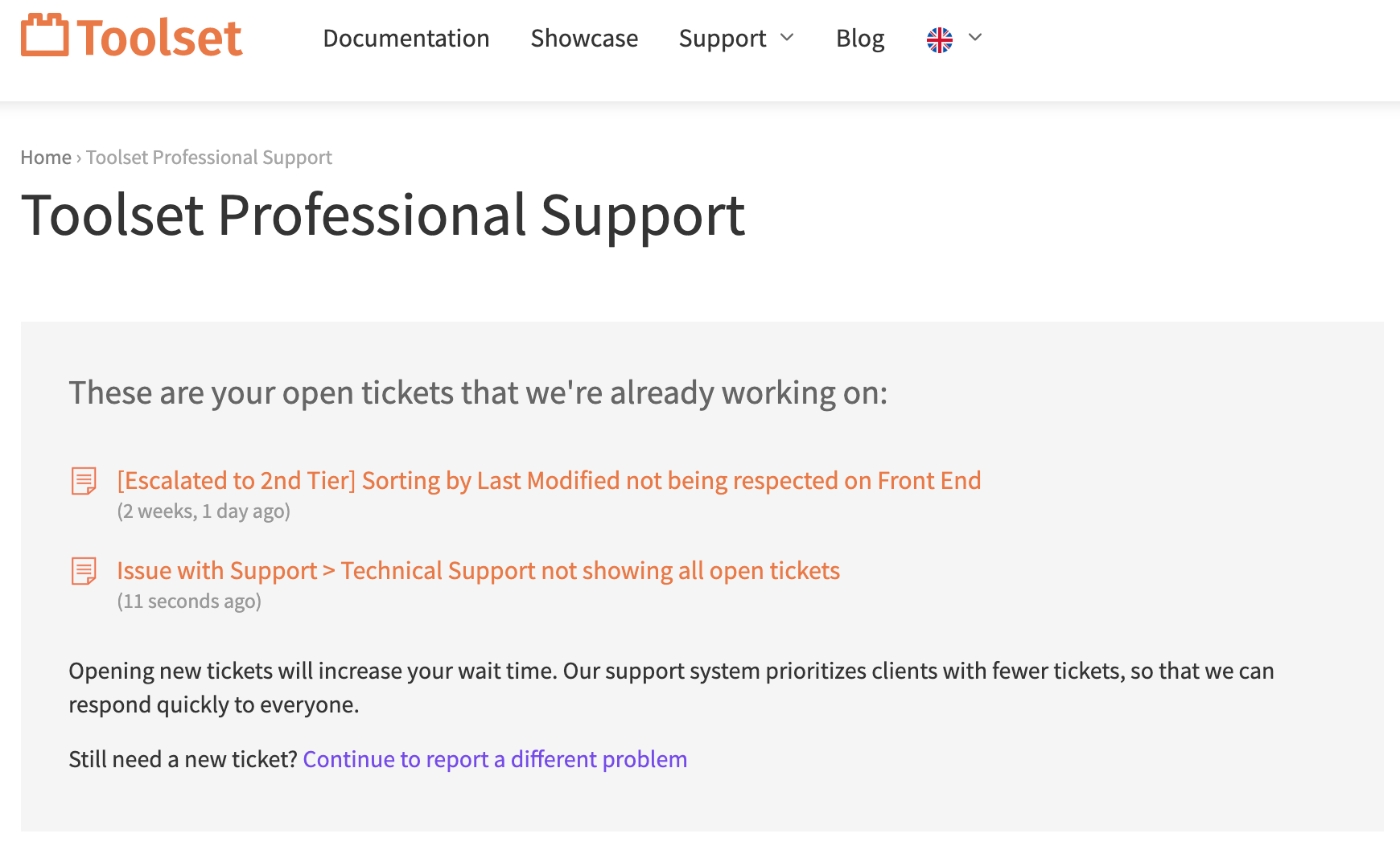The image size is (1400, 846).
Task: Expand the Support menu chevron
Action: pyautogui.click(x=788, y=38)
